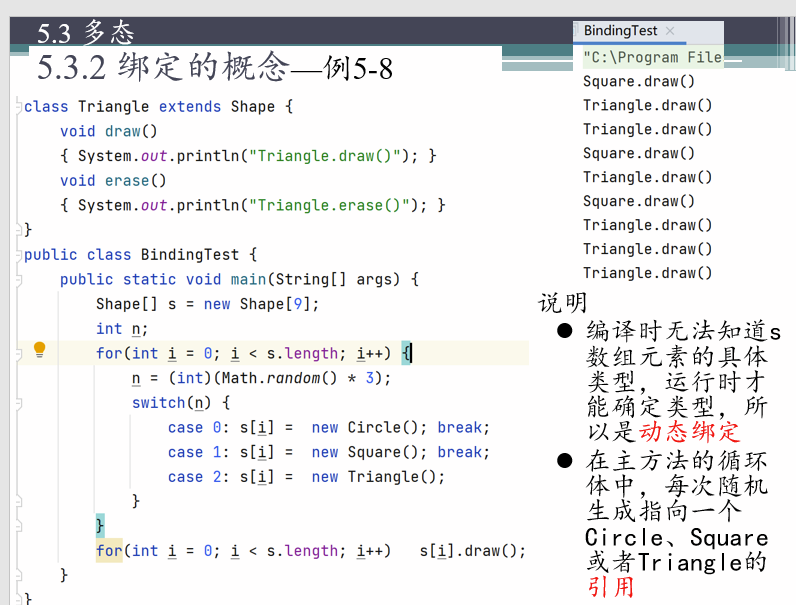796x605 pixels.
Task: Click String[] args in main signature
Action: click(338, 280)
